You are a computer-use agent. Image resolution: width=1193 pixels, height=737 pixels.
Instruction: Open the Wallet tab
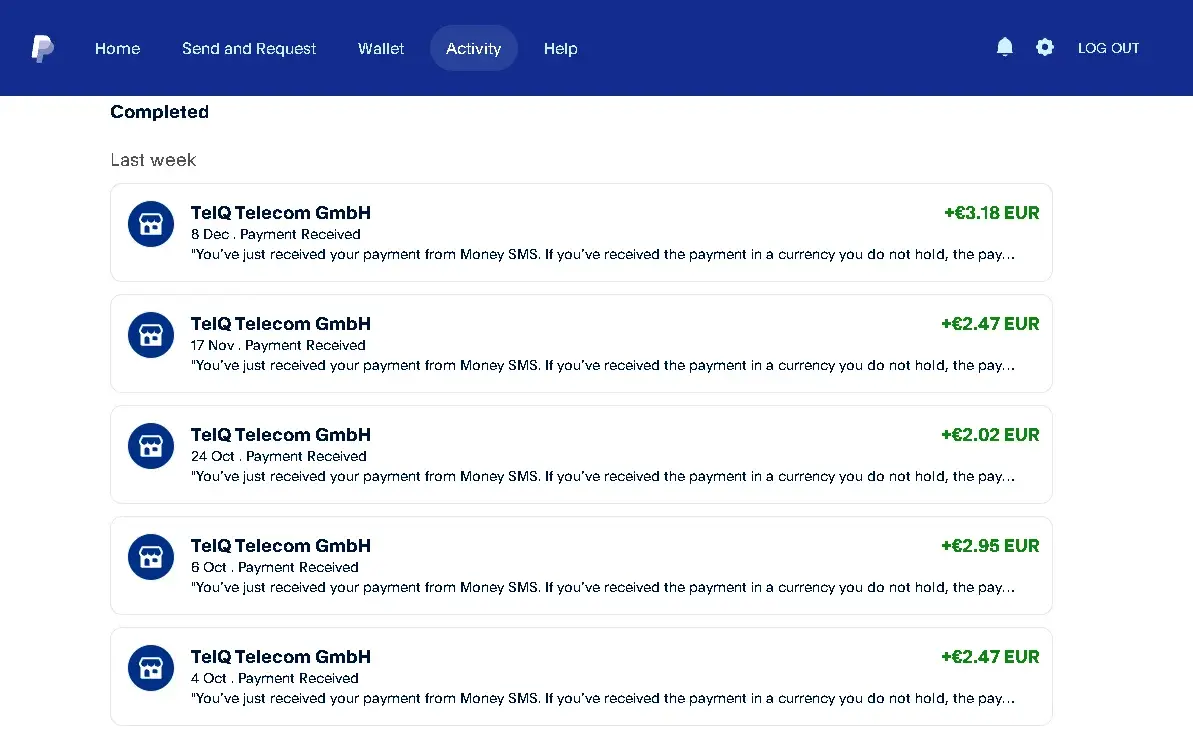tap(380, 49)
